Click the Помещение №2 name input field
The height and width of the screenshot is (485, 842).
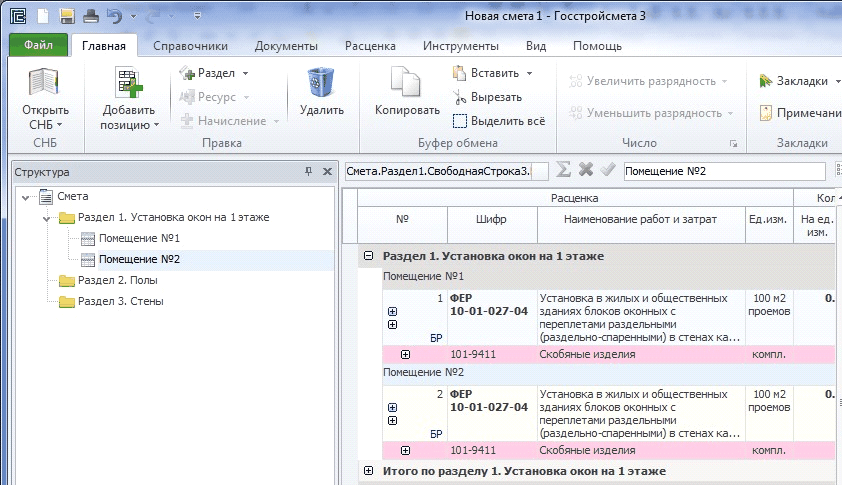point(723,171)
